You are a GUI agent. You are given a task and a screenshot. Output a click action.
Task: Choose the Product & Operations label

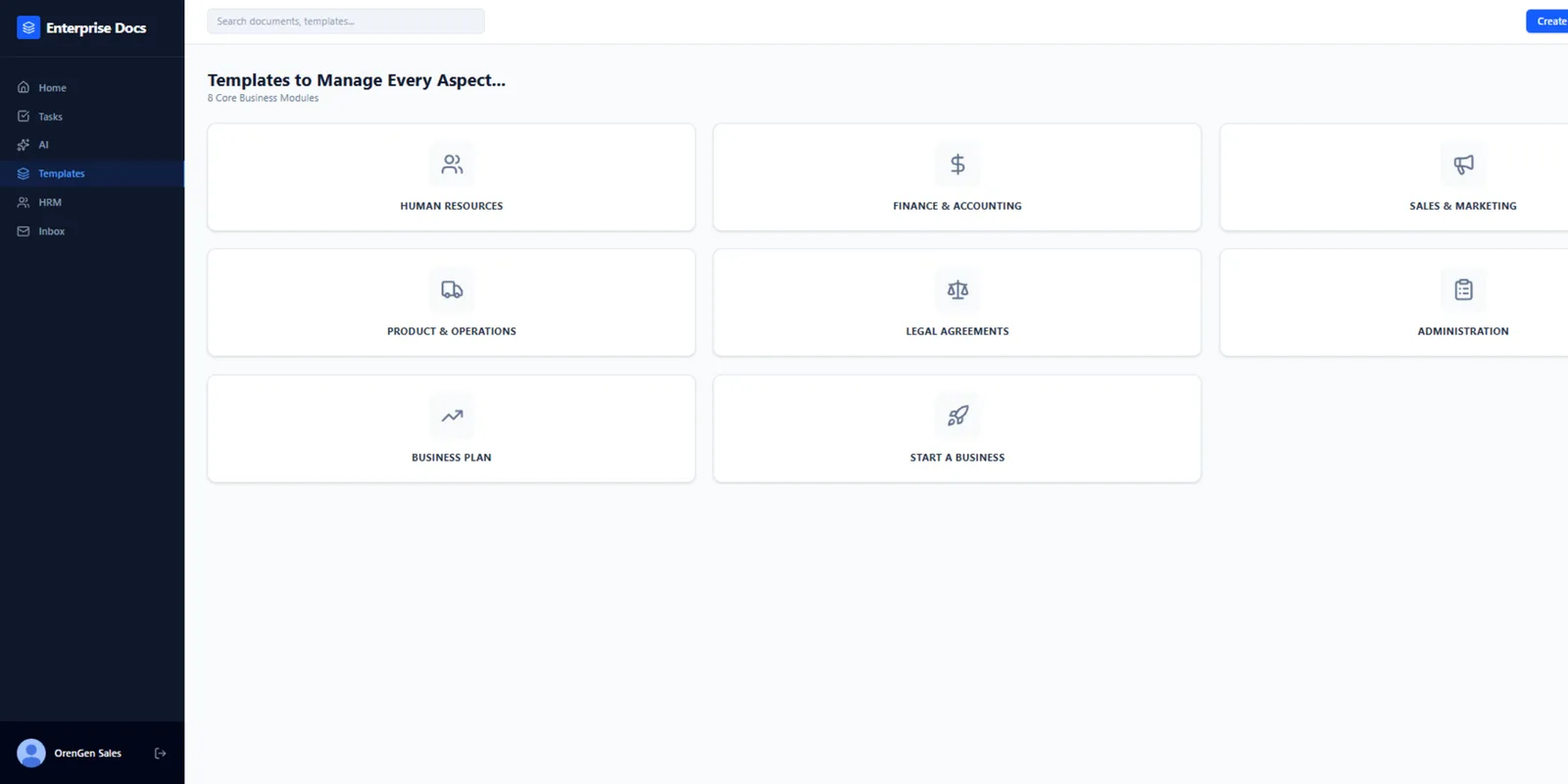(x=452, y=331)
